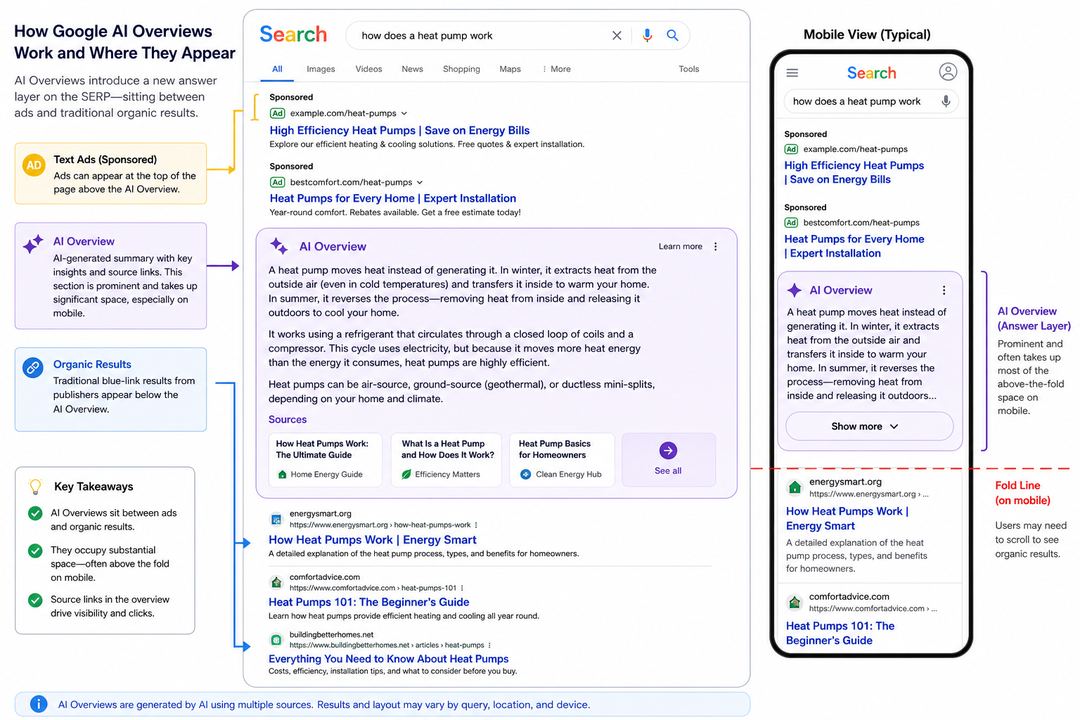Image resolution: width=1080 pixels, height=720 pixels.
Task: Expand the dropdown arrow after example.com/heat-pumps
Action: tap(404, 113)
